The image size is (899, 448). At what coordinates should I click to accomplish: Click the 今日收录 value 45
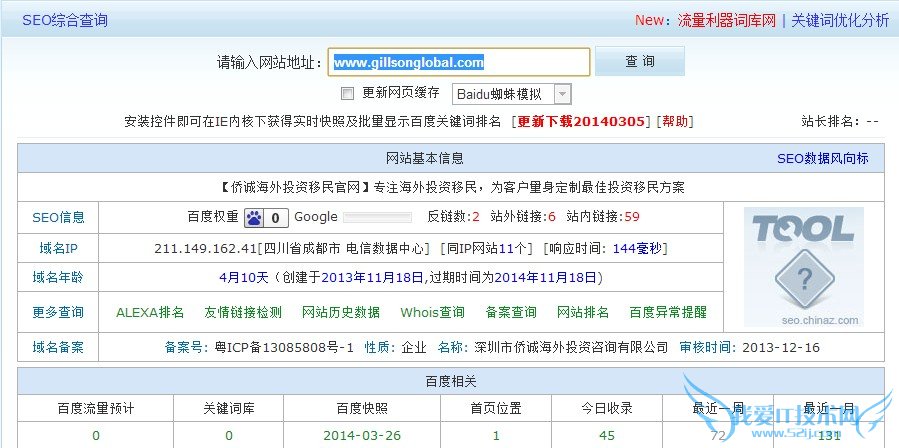click(x=607, y=435)
